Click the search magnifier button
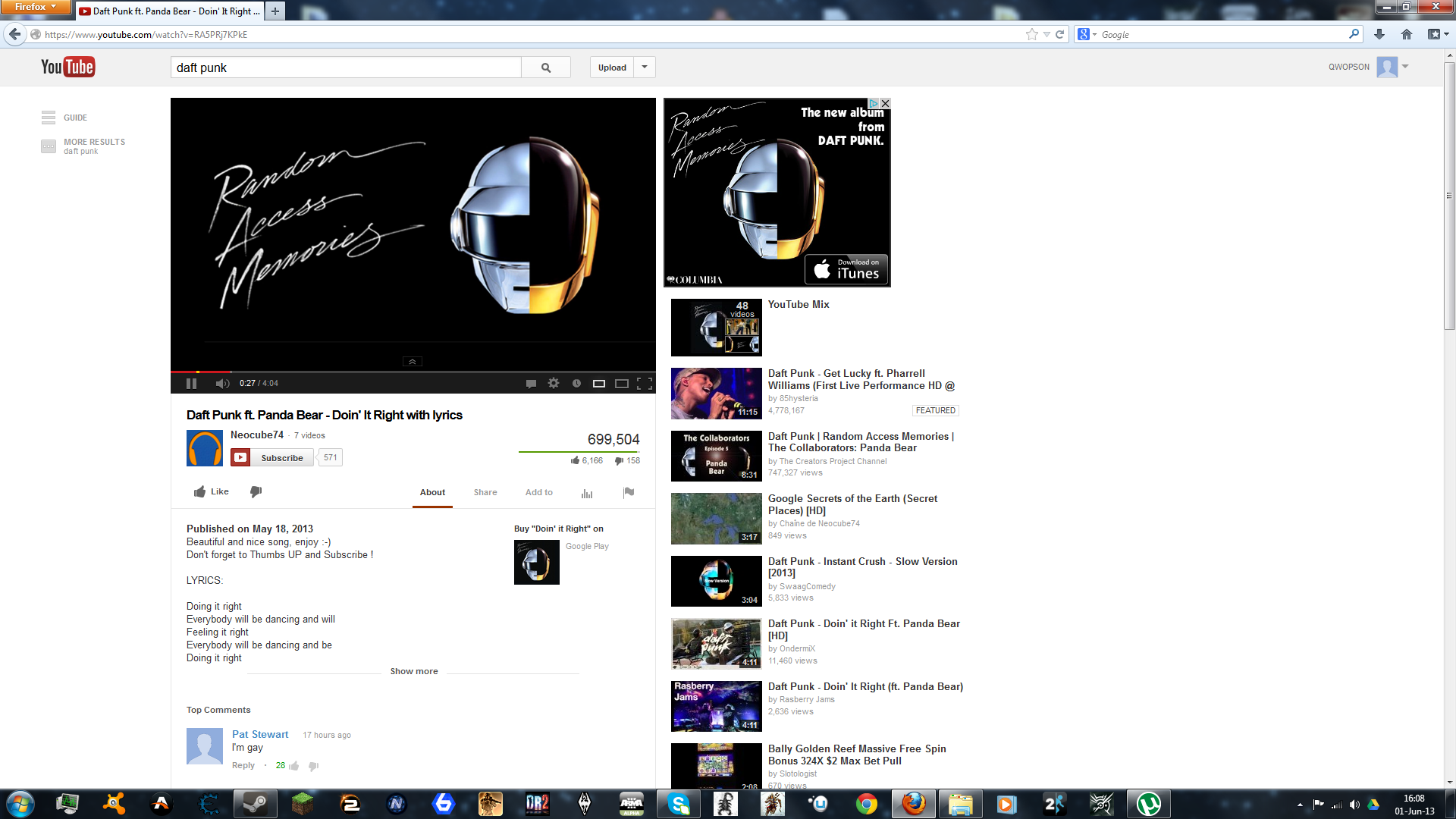Viewport: 1456px width, 819px height. tap(546, 67)
